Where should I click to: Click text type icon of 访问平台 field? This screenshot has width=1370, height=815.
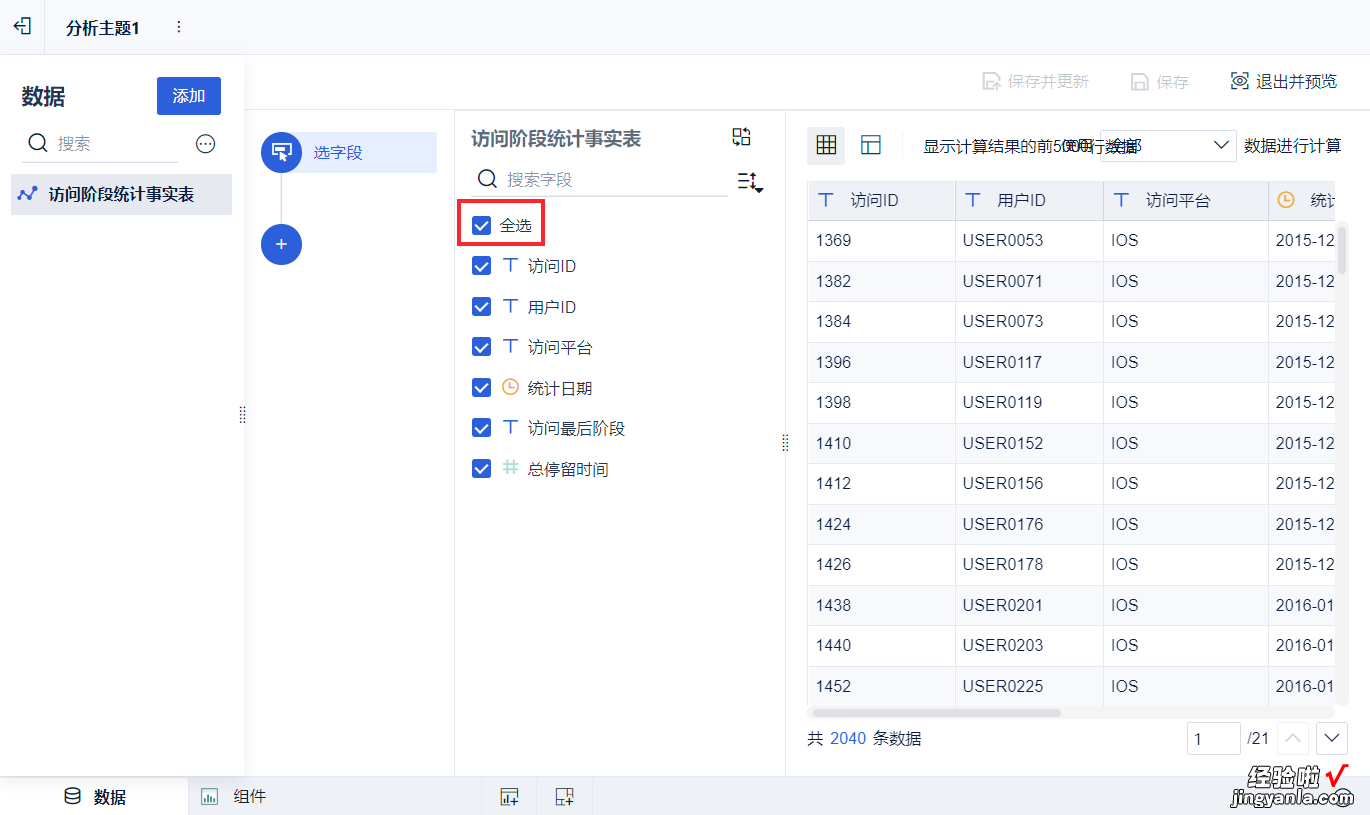[x=510, y=347]
